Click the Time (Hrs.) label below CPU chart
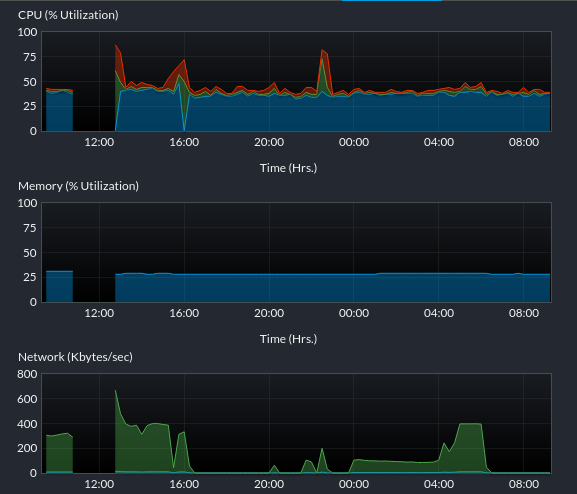This screenshot has height=494, width=577. coord(288,168)
